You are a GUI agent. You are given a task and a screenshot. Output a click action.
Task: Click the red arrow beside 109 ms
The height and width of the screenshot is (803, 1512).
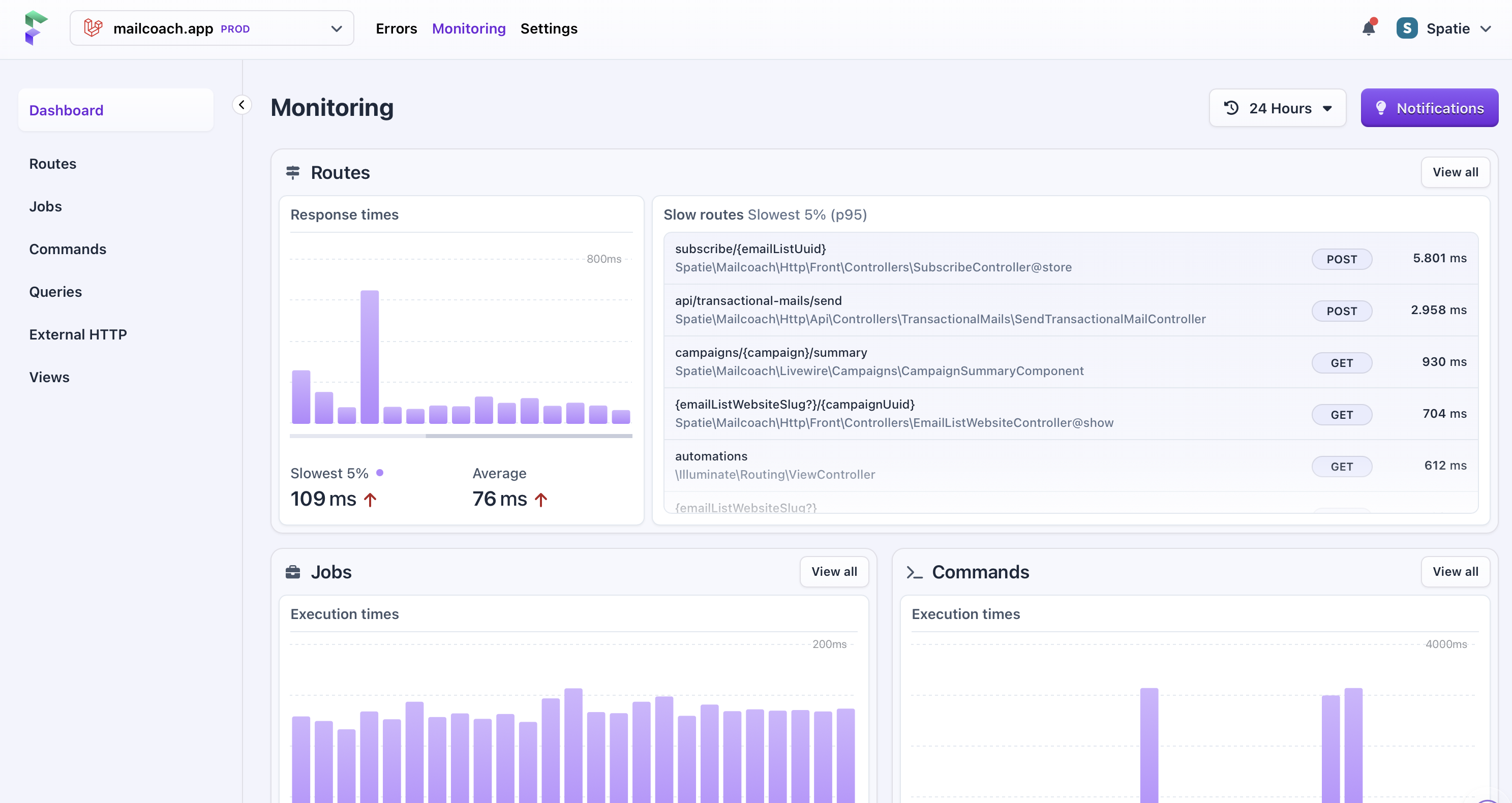[370, 500]
